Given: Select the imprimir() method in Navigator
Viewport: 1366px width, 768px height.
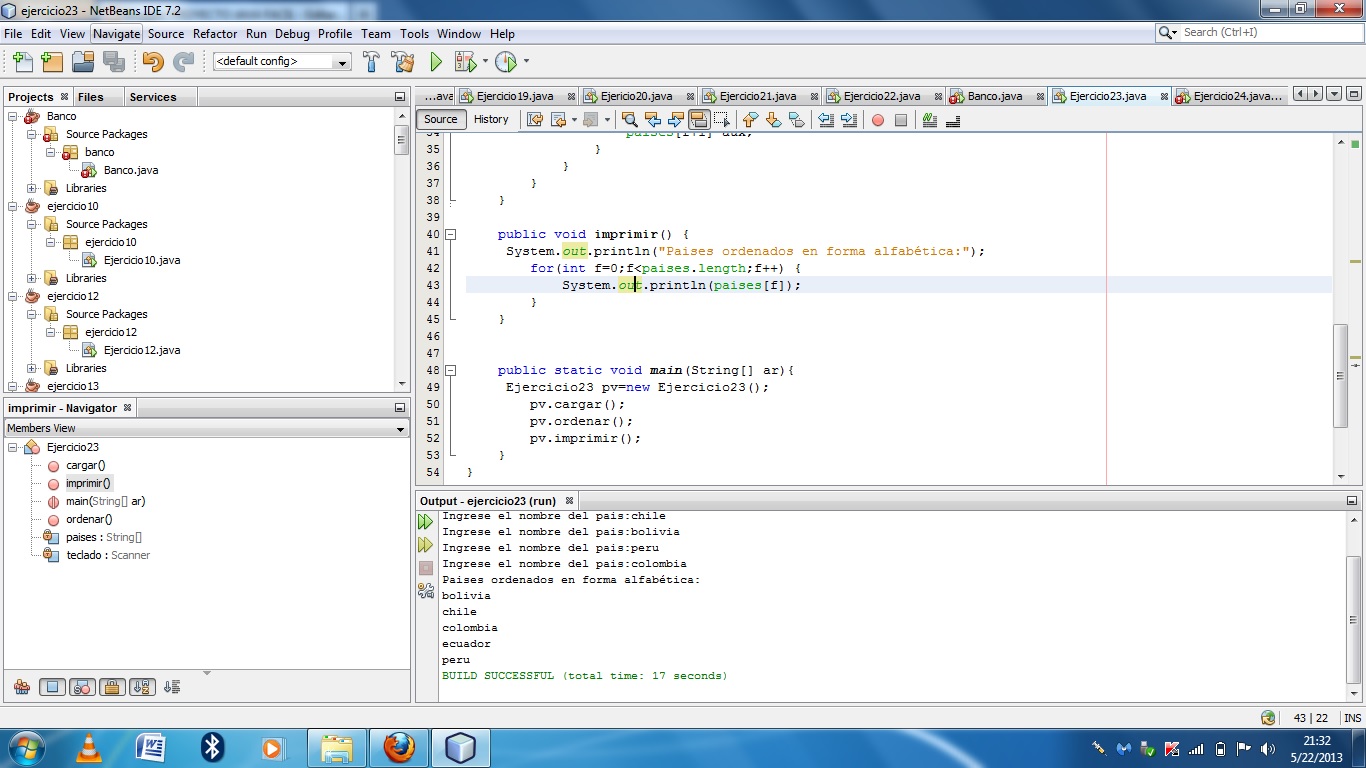Looking at the screenshot, I should (86, 483).
